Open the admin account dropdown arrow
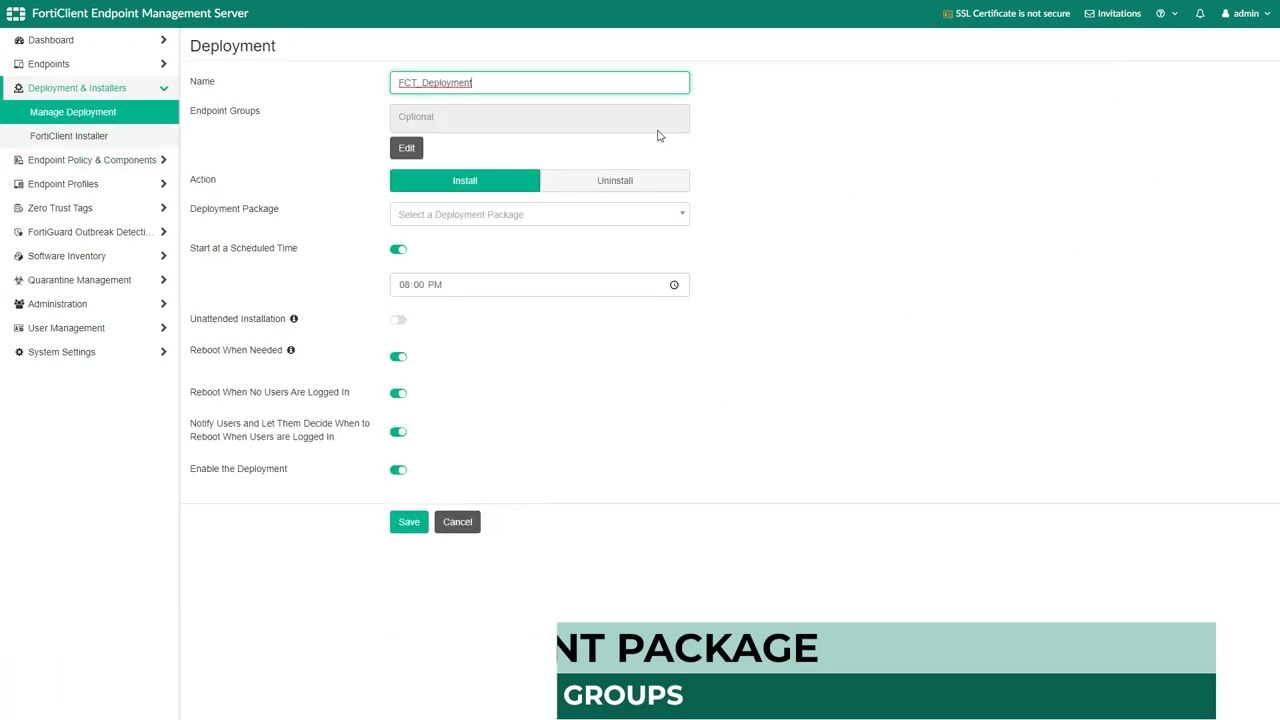 1268,14
